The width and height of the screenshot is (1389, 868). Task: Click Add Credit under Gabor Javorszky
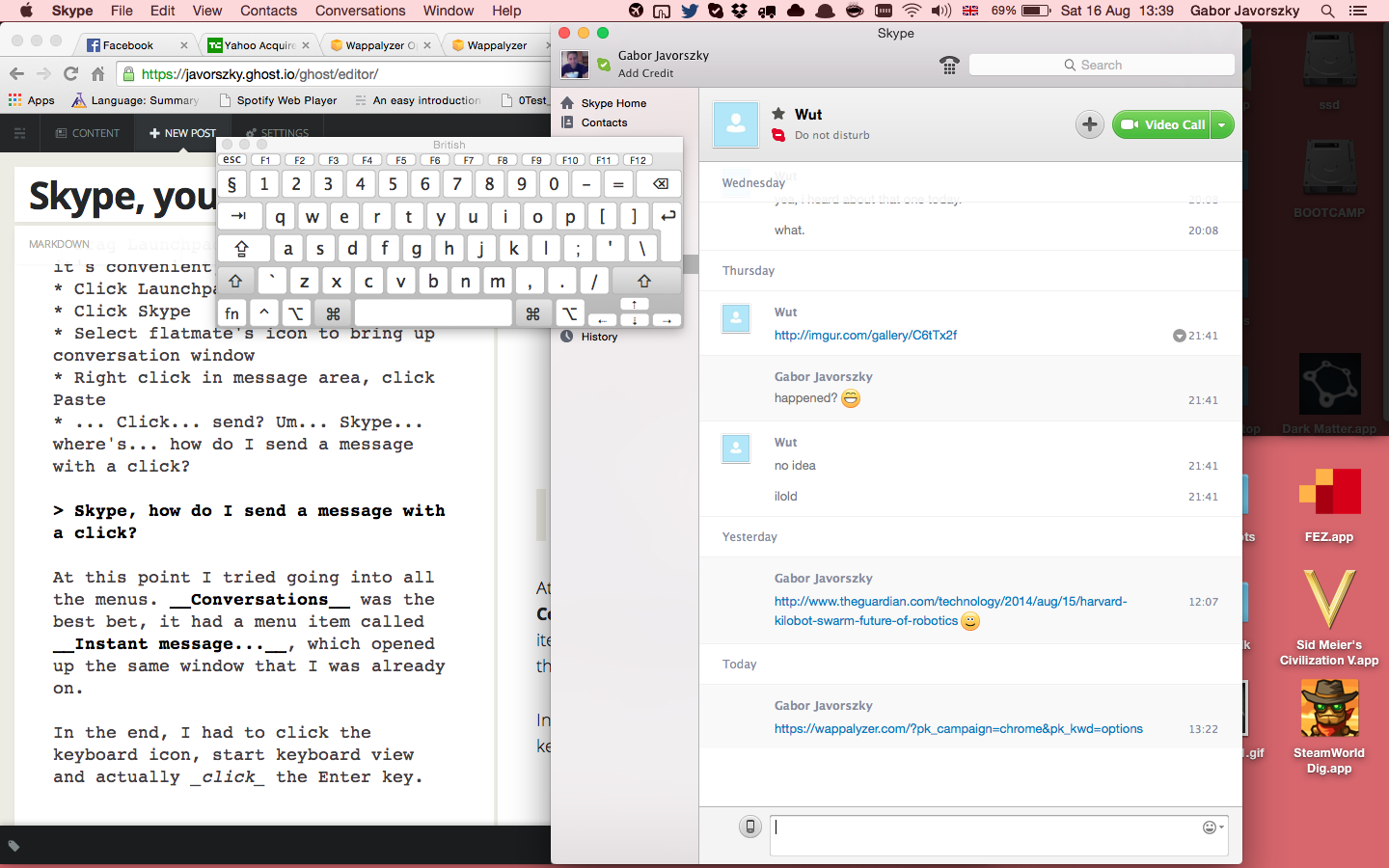pos(645,73)
